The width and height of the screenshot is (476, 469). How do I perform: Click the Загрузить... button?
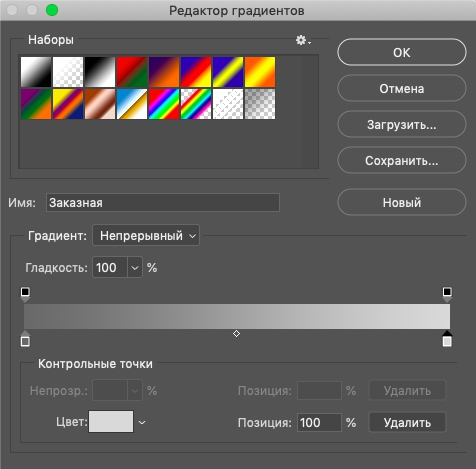click(x=402, y=124)
